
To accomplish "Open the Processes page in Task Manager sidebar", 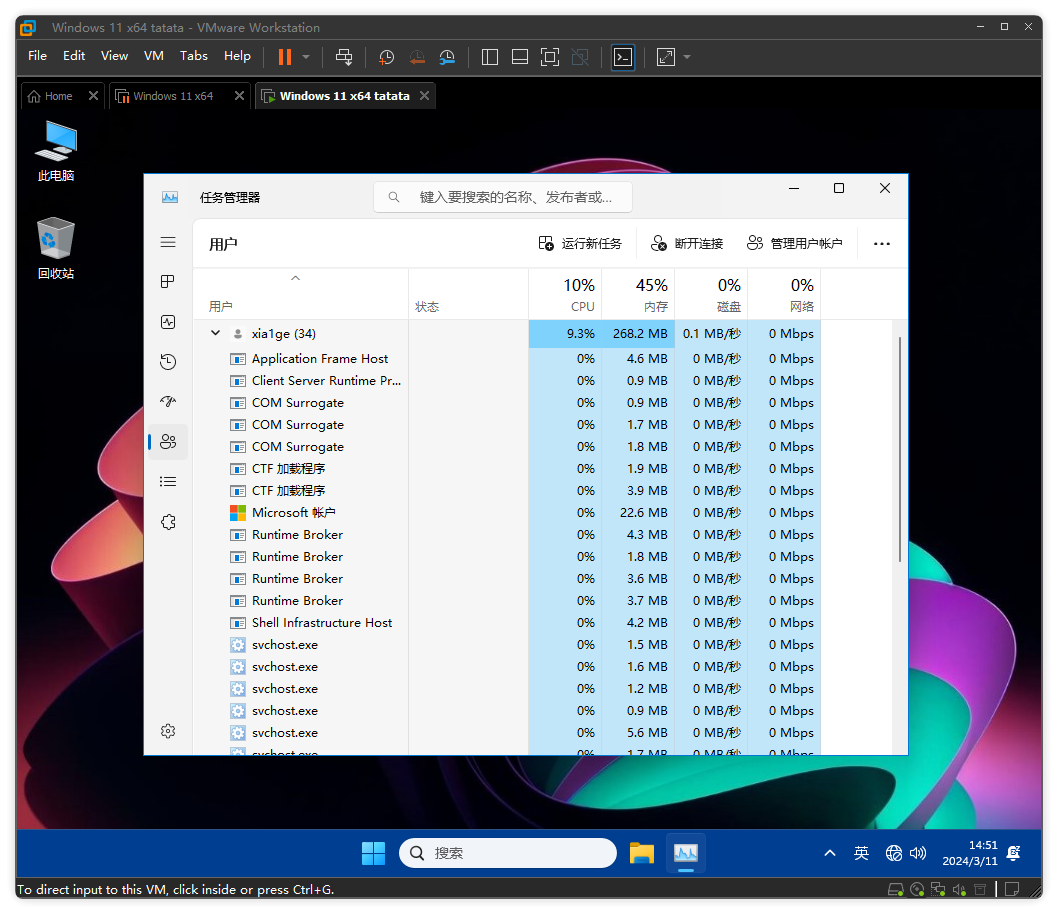I will (x=168, y=282).
